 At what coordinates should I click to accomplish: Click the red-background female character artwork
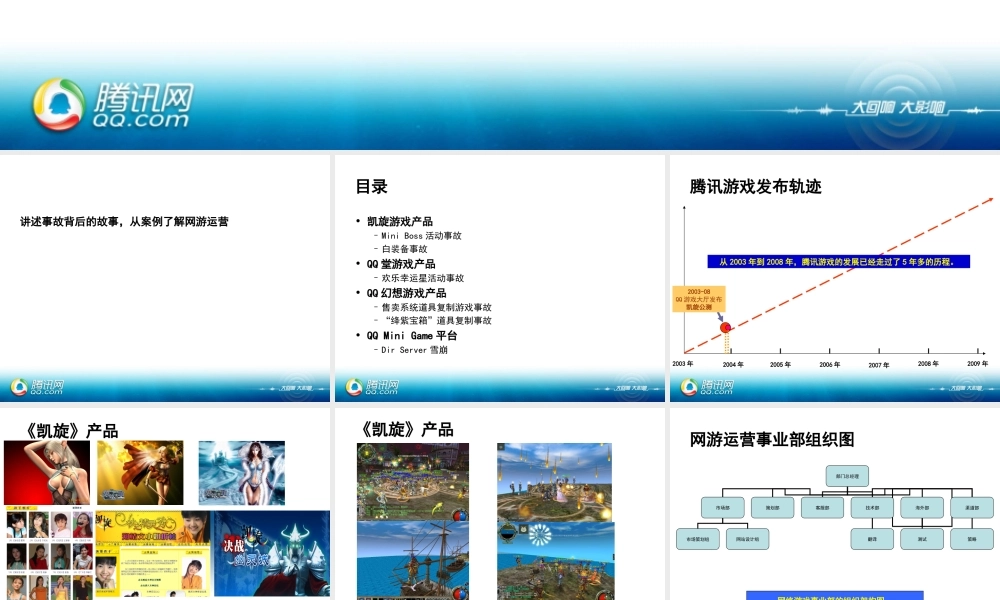(47, 472)
